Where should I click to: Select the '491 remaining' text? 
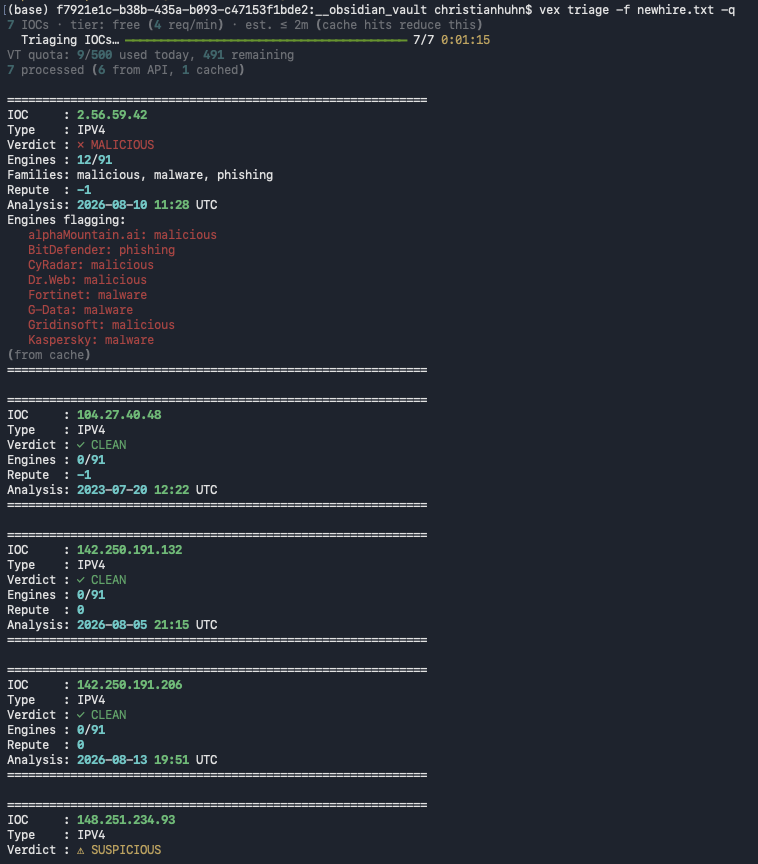(248, 55)
